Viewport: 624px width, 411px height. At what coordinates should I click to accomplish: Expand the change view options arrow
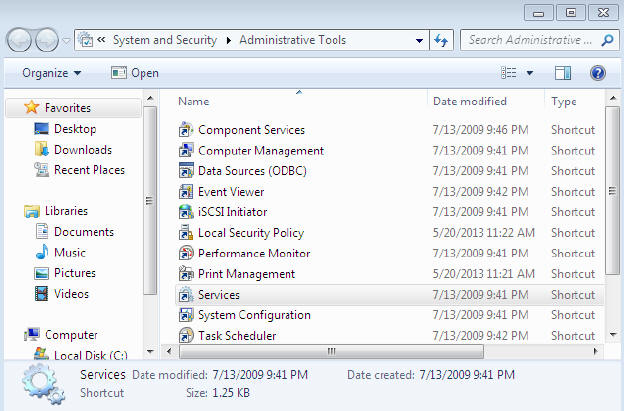(530, 73)
